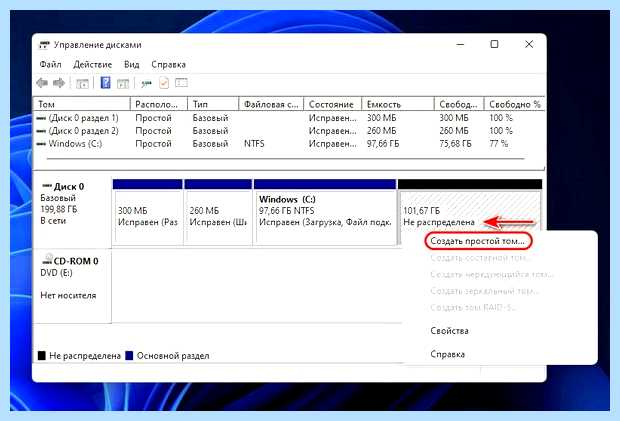Sort by the Состояние column header

332,104
